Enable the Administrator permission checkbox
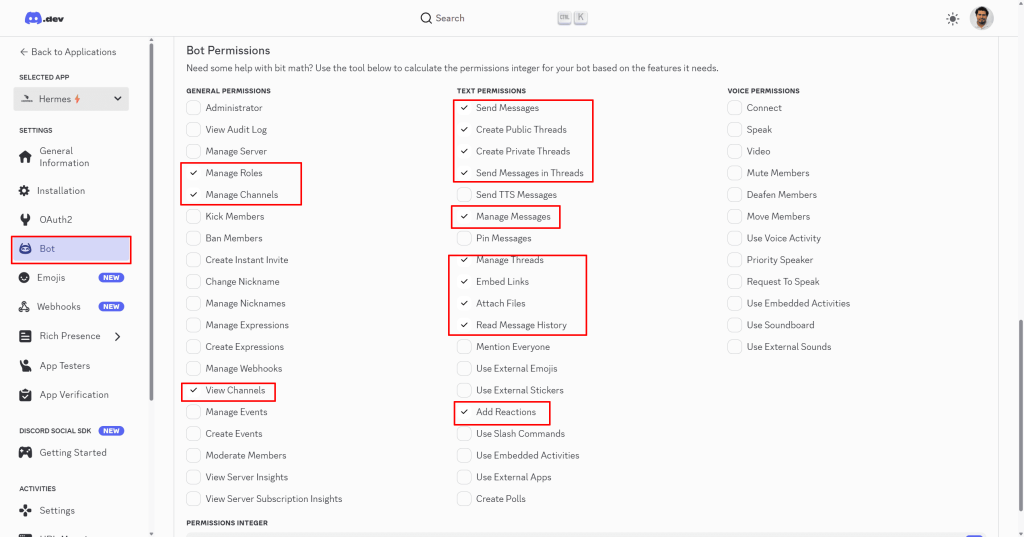Image resolution: width=1024 pixels, height=537 pixels. pyautogui.click(x=193, y=108)
